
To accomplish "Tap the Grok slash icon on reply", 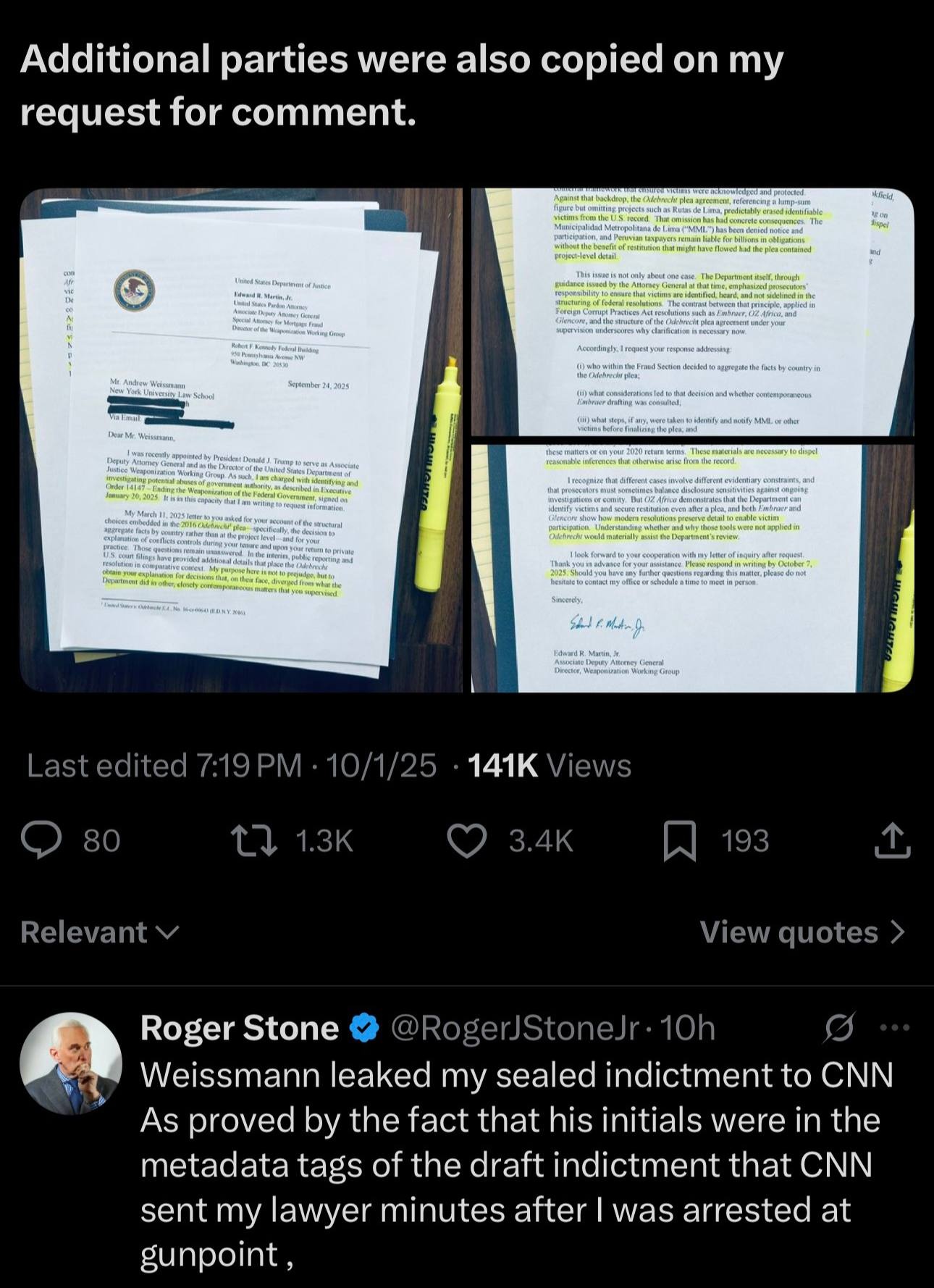I will [840, 1027].
